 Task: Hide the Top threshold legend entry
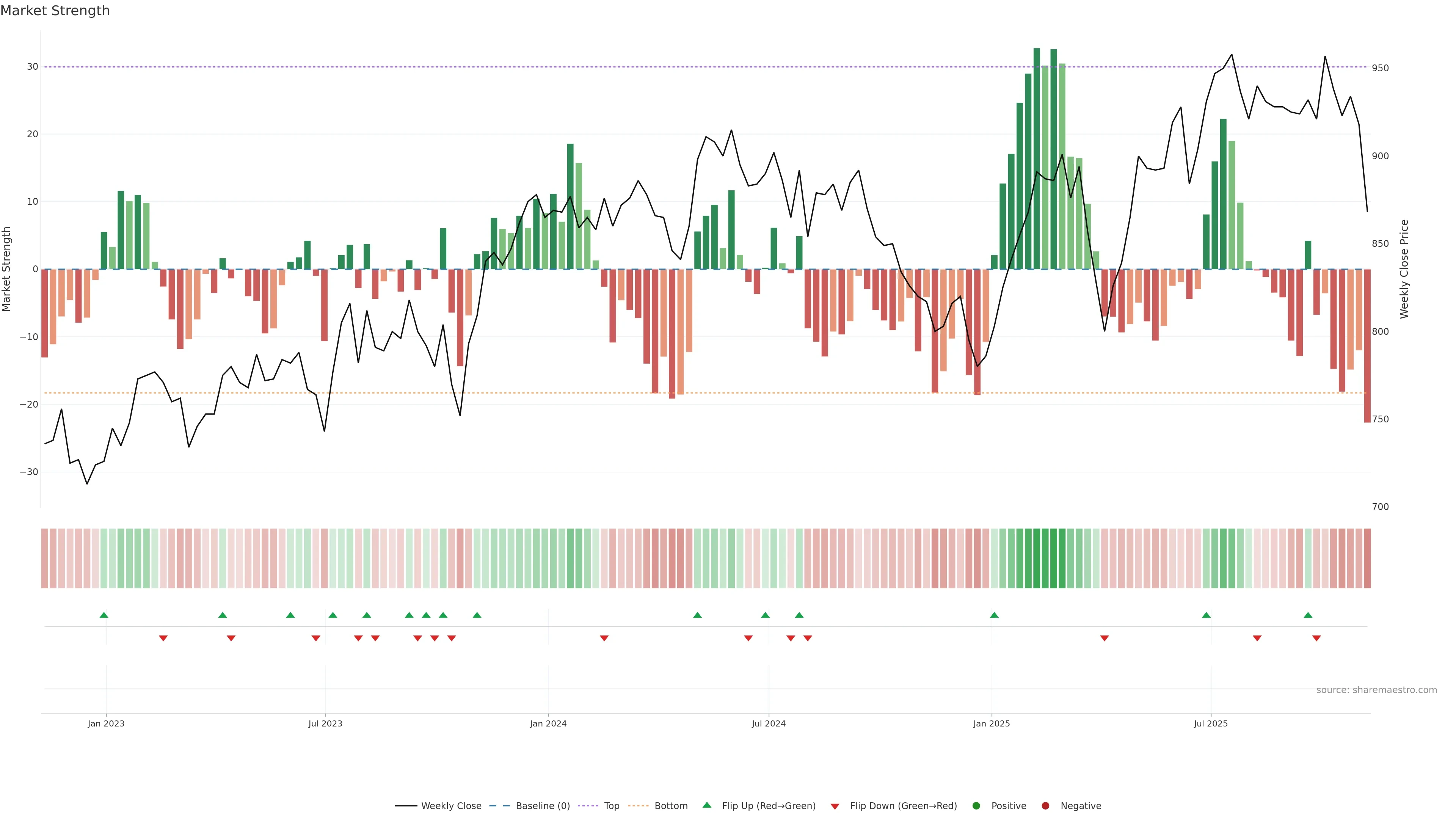pos(611,805)
